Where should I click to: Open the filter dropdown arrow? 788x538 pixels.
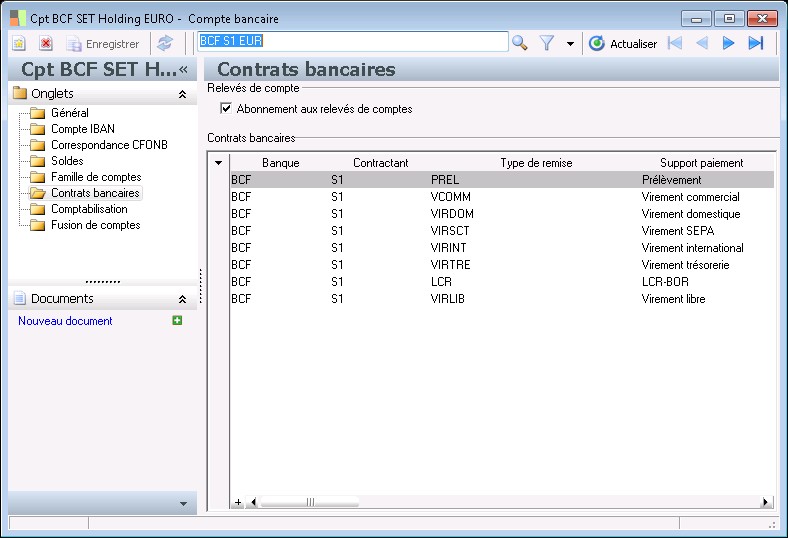[570, 44]
